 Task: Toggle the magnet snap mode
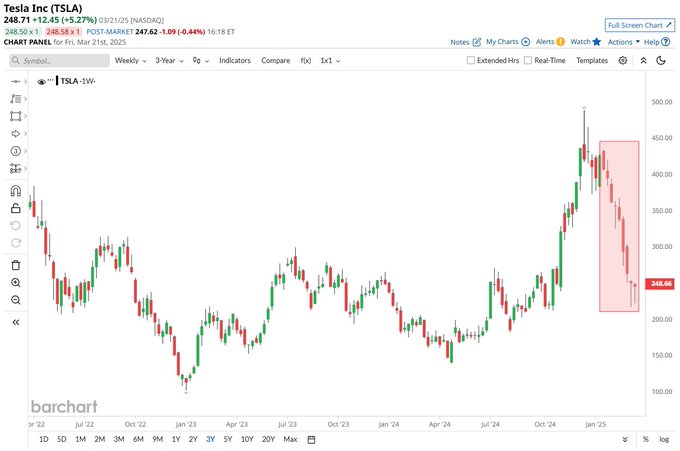(16, 191)
